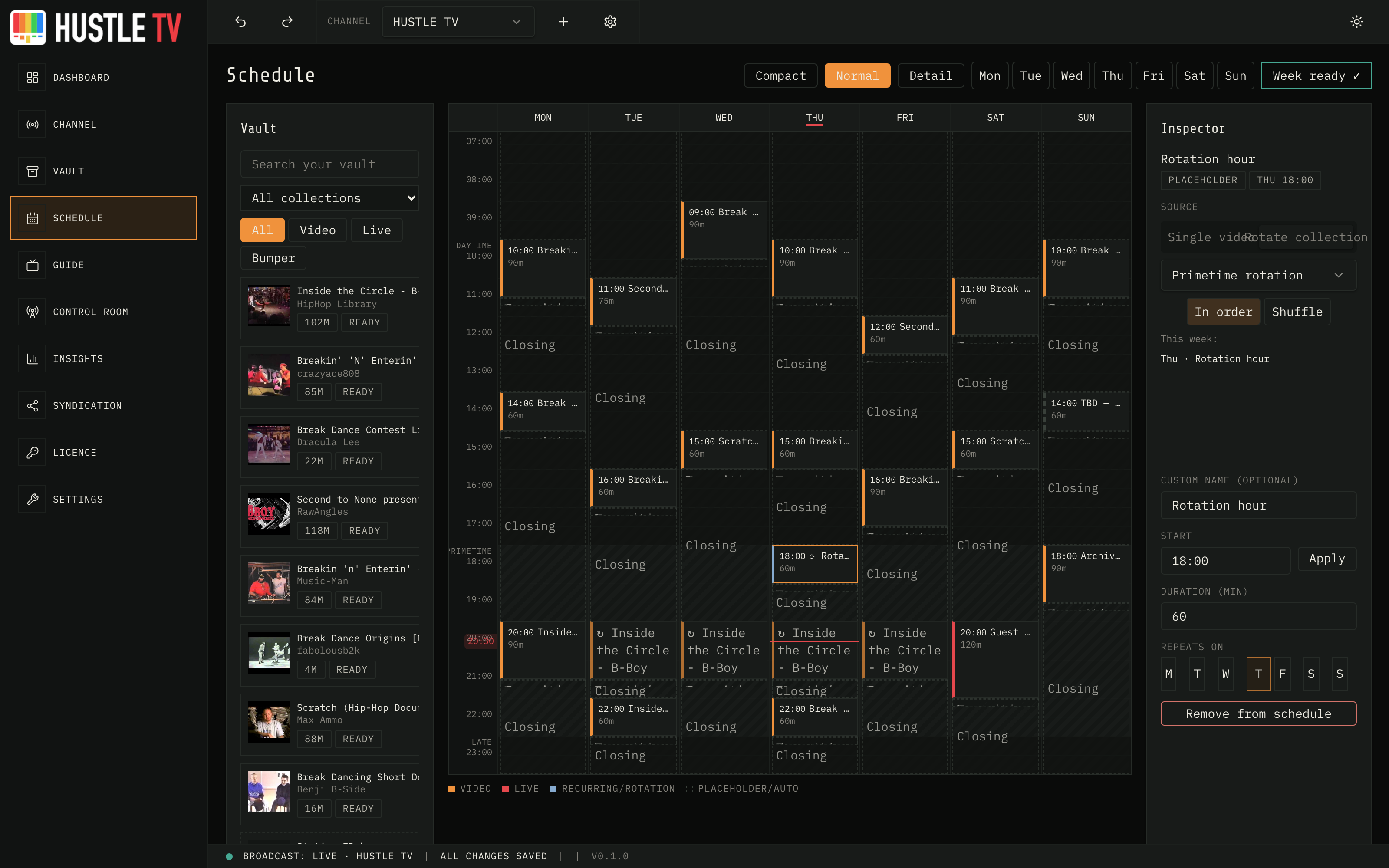Click Apply next to start time
This screenshot has width=1389, height=868.
[x=1326, y=559]
